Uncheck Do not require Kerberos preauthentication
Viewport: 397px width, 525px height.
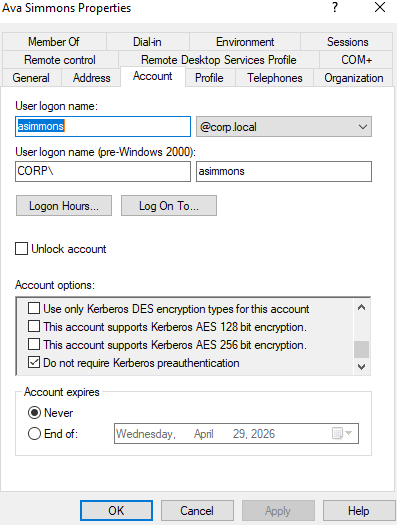(x=34, y=363)
